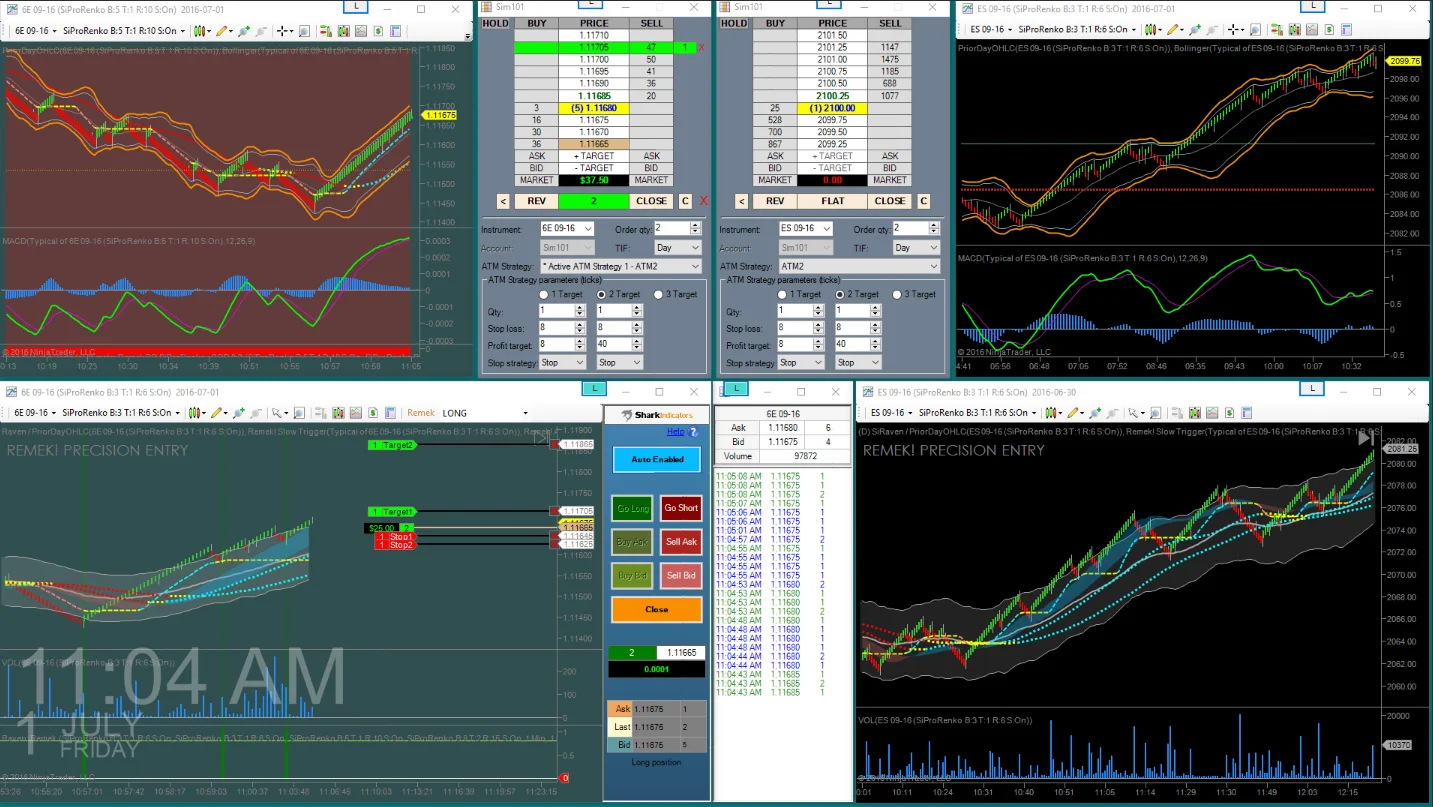Image resolution: width=1433 pixels, height=807 pixels.
Task: Click REV button in ES SuperDOM
Action: coord(774,201)
